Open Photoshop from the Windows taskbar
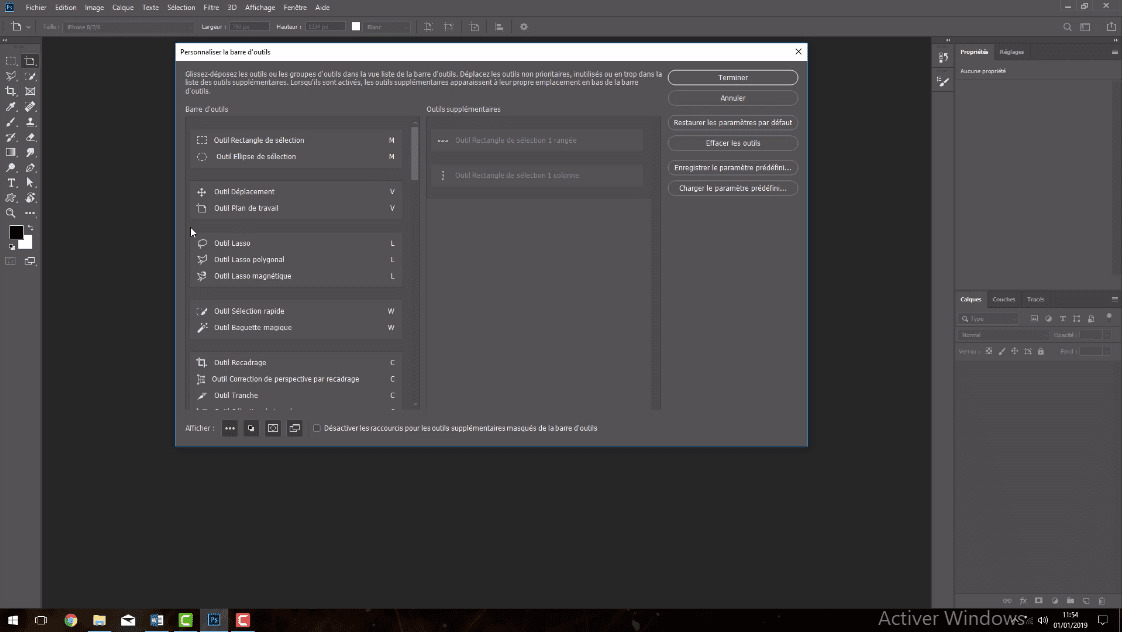Viewport: 1122px width, 632px height. click(214, 620)
